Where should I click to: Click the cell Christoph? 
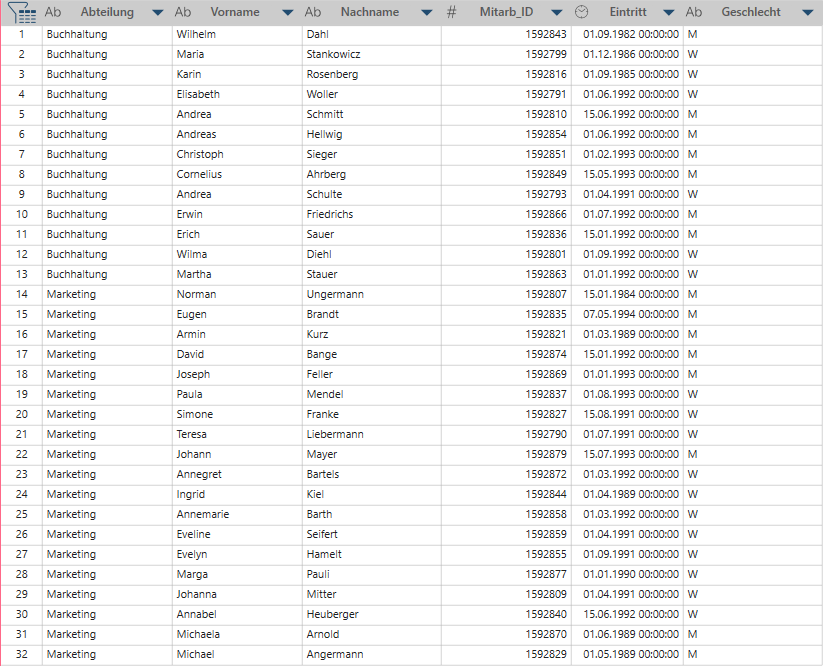237,154
